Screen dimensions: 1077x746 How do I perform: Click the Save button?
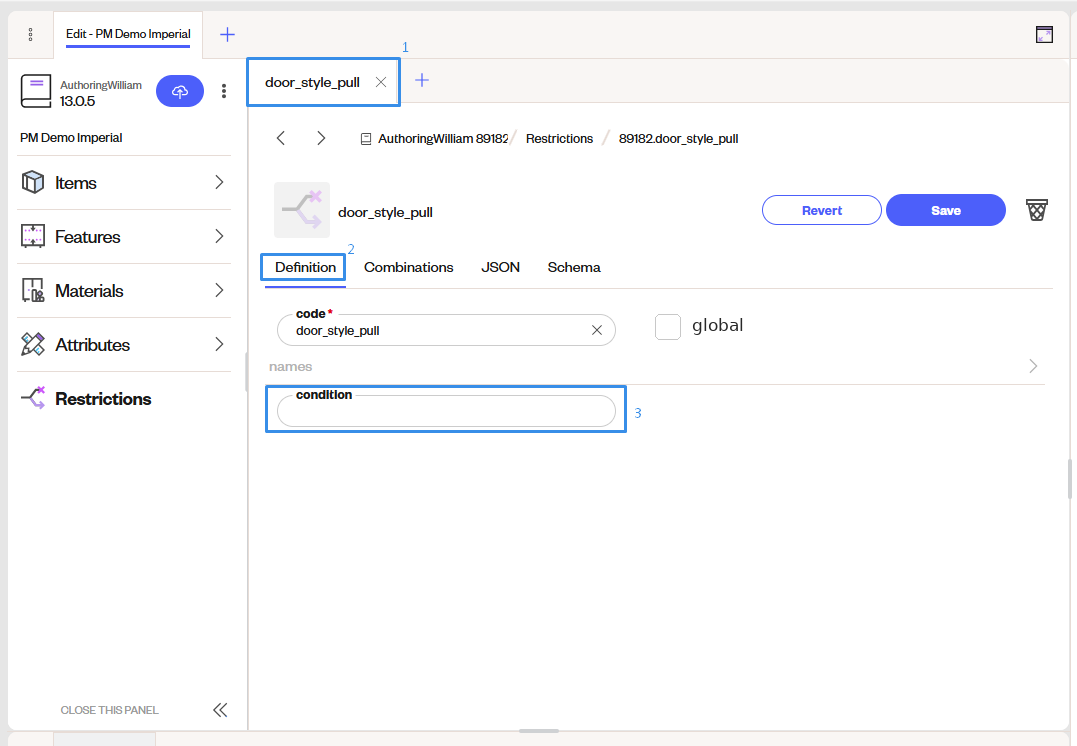point(946,210)
